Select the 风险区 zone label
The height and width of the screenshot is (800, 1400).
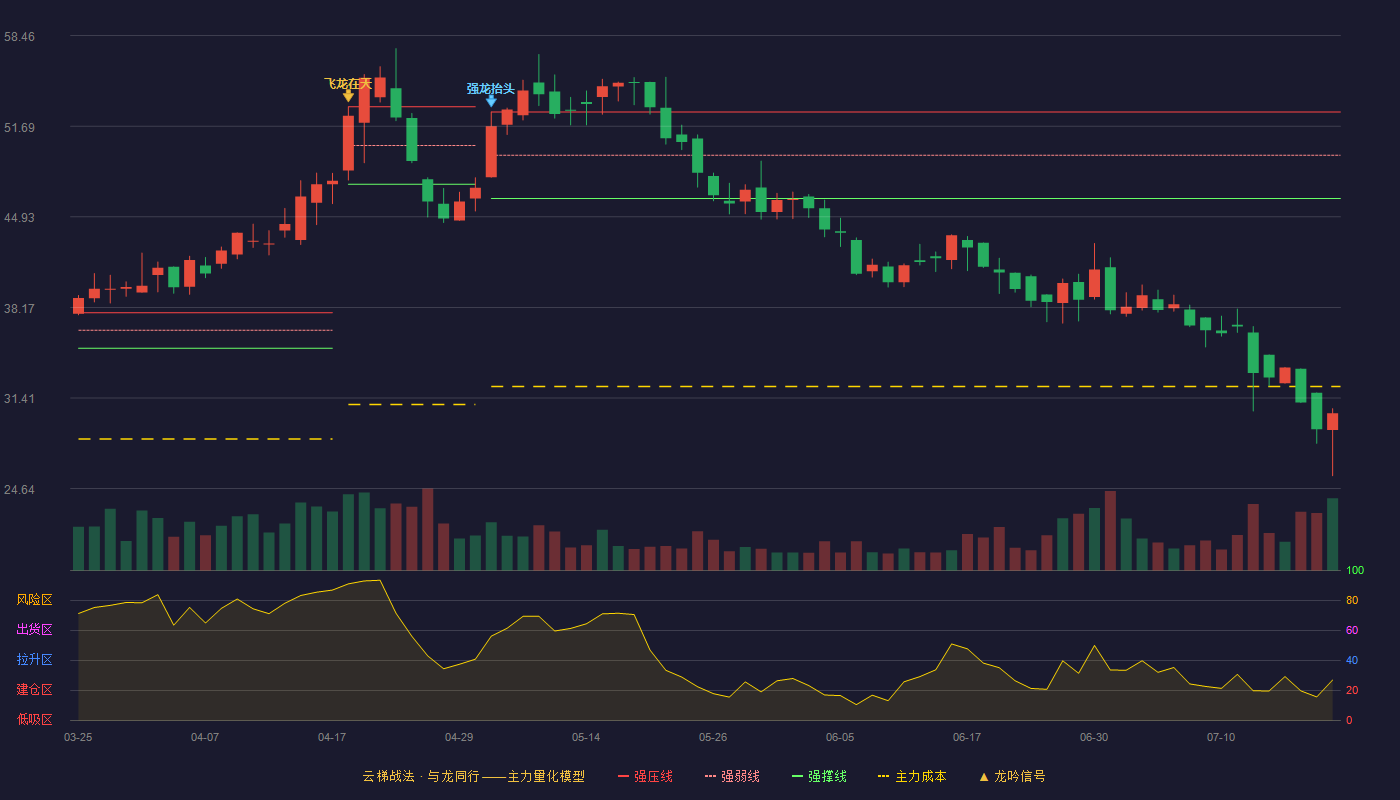click(x=35, y=600)
